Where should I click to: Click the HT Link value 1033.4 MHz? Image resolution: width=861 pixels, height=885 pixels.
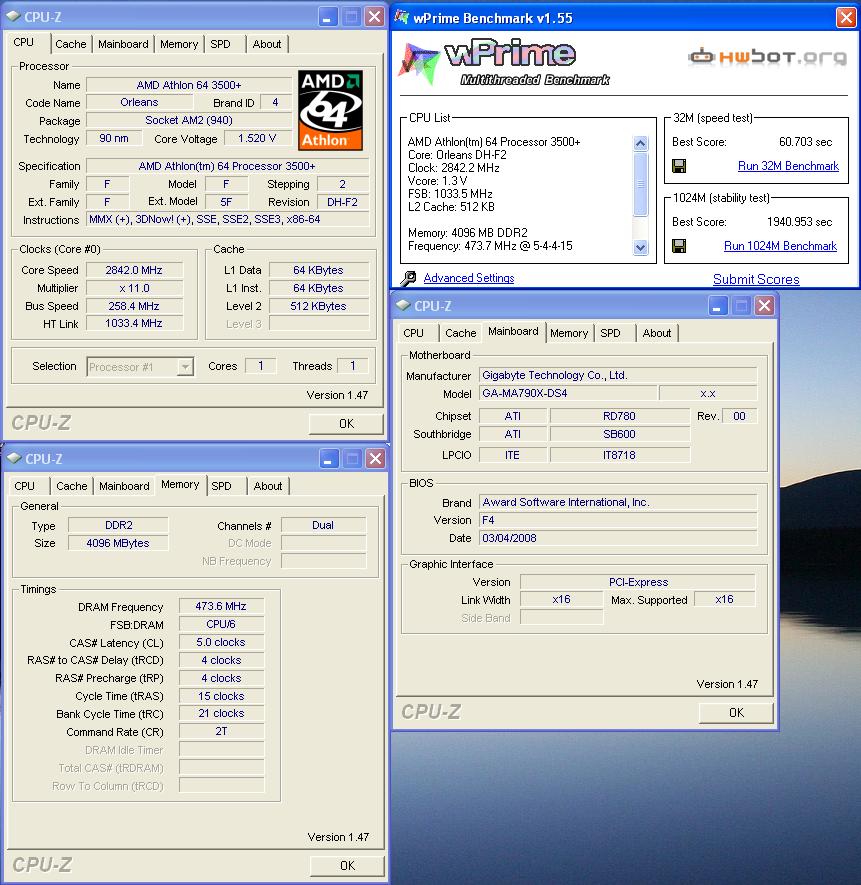click(134, 323)
